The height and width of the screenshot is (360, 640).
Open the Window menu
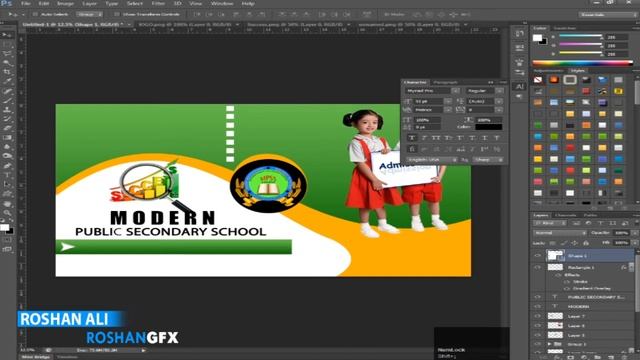coord(222,3)
